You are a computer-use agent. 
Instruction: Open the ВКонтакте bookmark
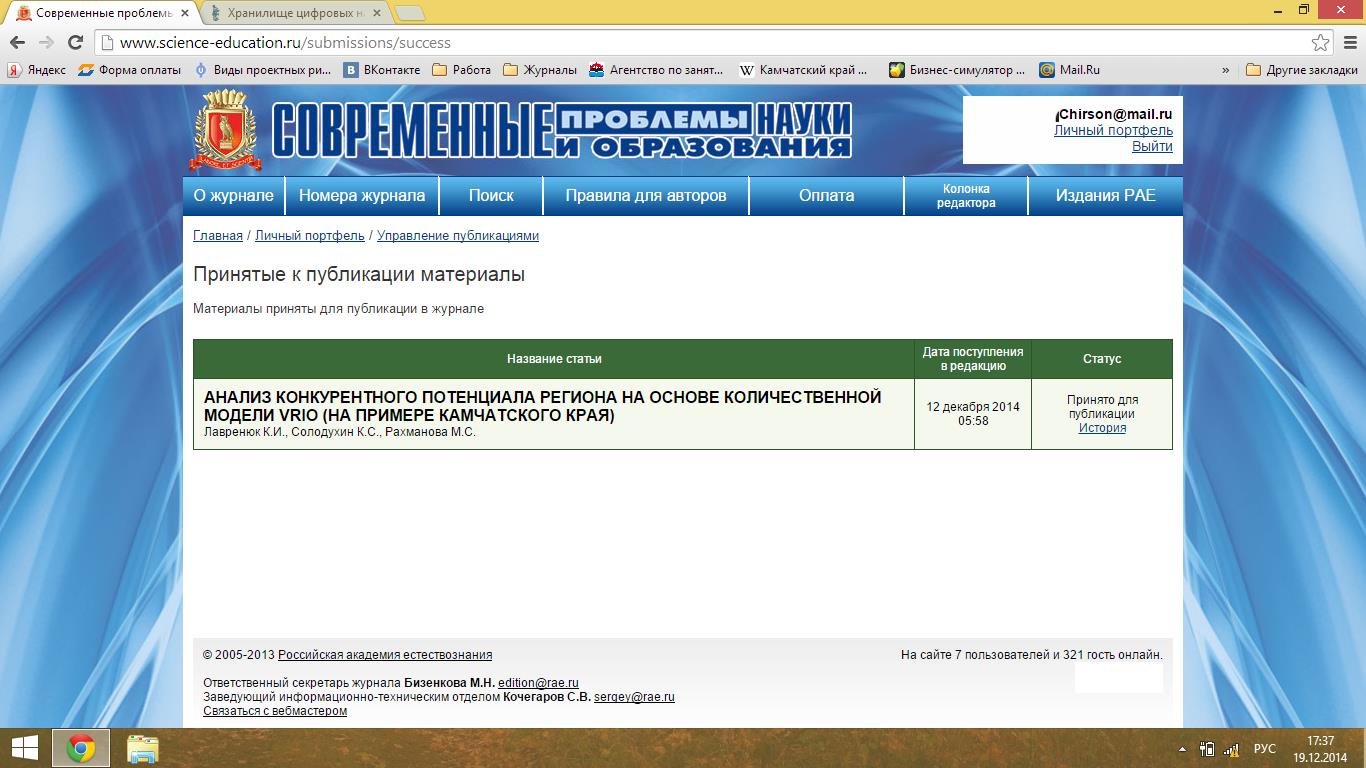click(382, 70)
